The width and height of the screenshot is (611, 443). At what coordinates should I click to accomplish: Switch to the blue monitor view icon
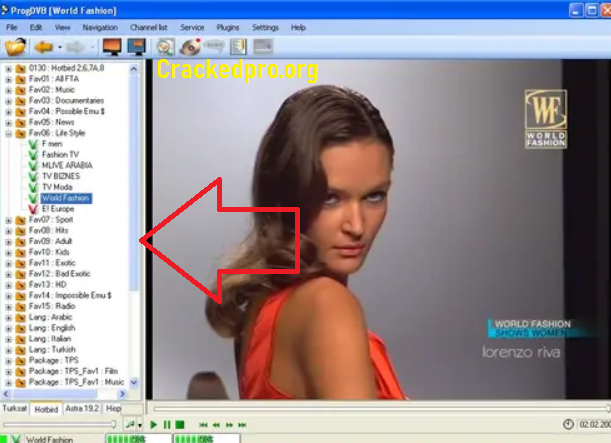[136, 47]
